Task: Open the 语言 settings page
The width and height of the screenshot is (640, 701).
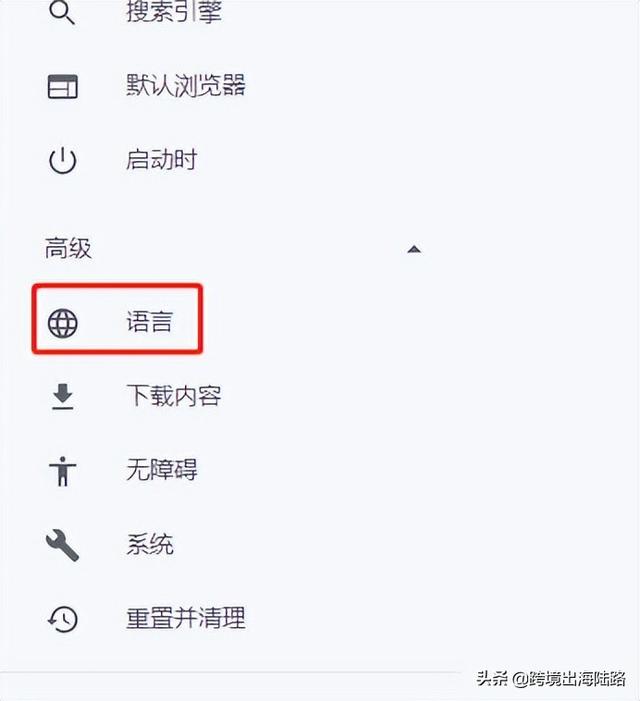Action: point(149,321)
